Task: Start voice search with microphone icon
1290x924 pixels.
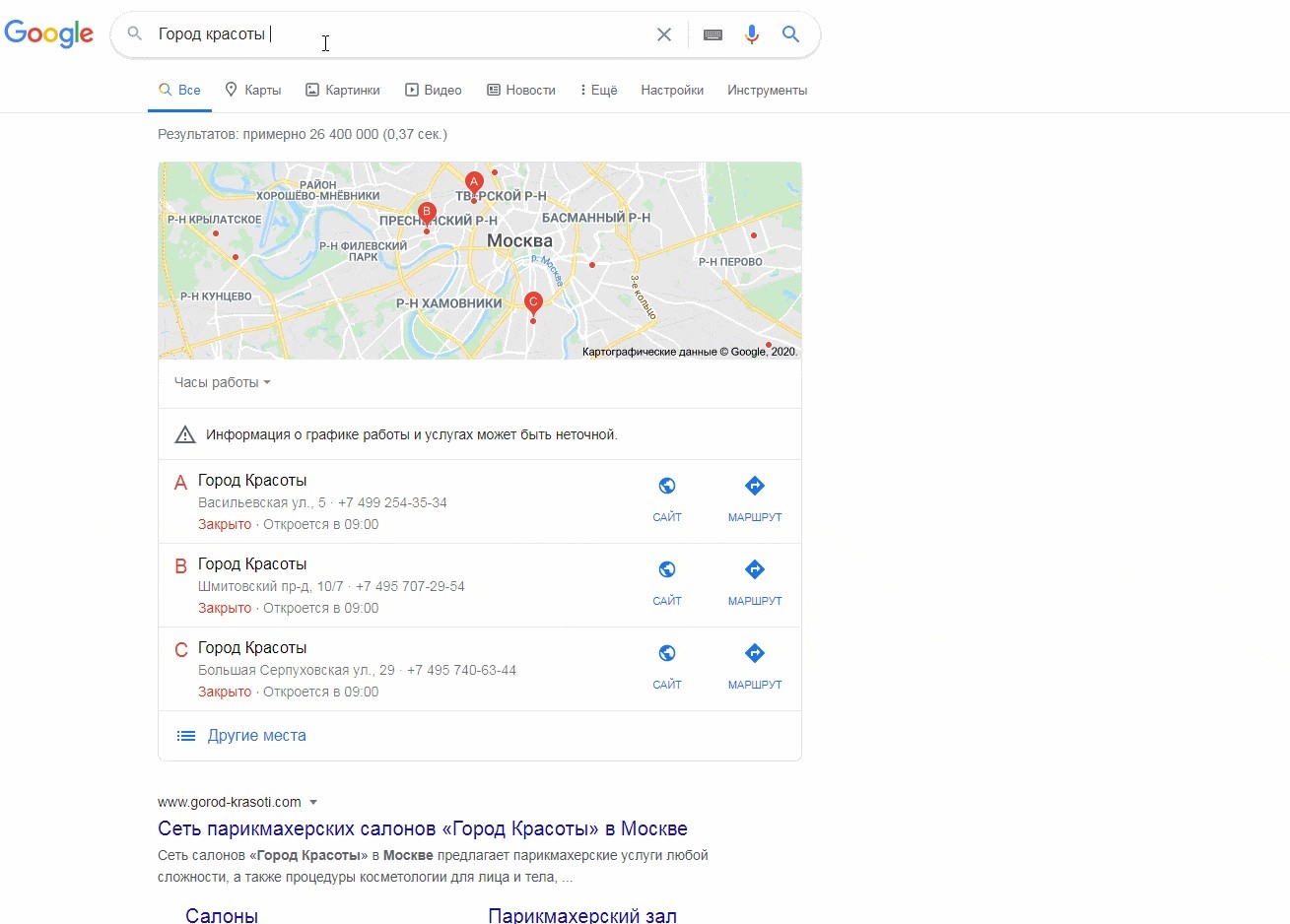Action: click(x=752, y=34)
